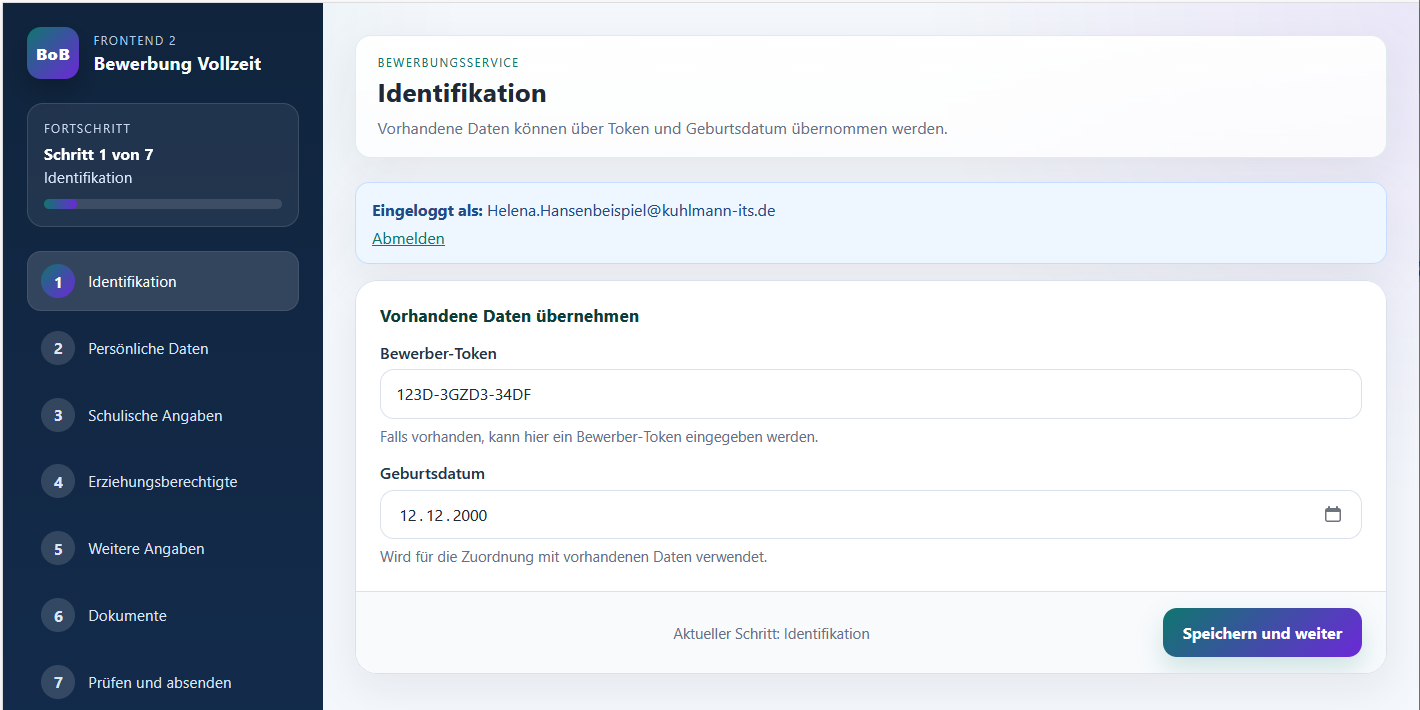The image size is (1420, 710).
Task: Click the Abmelden link
Action: click(408, 238)
